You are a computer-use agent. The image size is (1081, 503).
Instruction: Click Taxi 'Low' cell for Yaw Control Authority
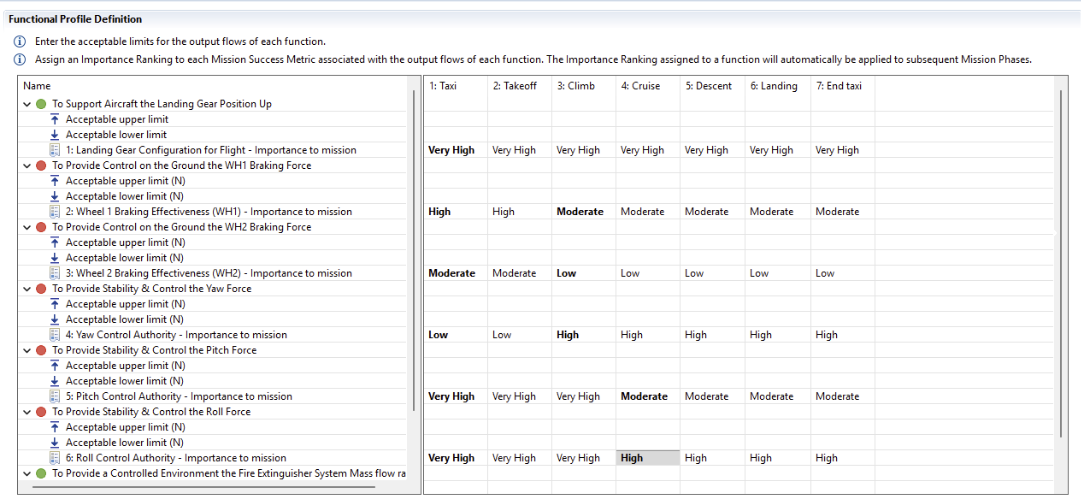(455, 335)
